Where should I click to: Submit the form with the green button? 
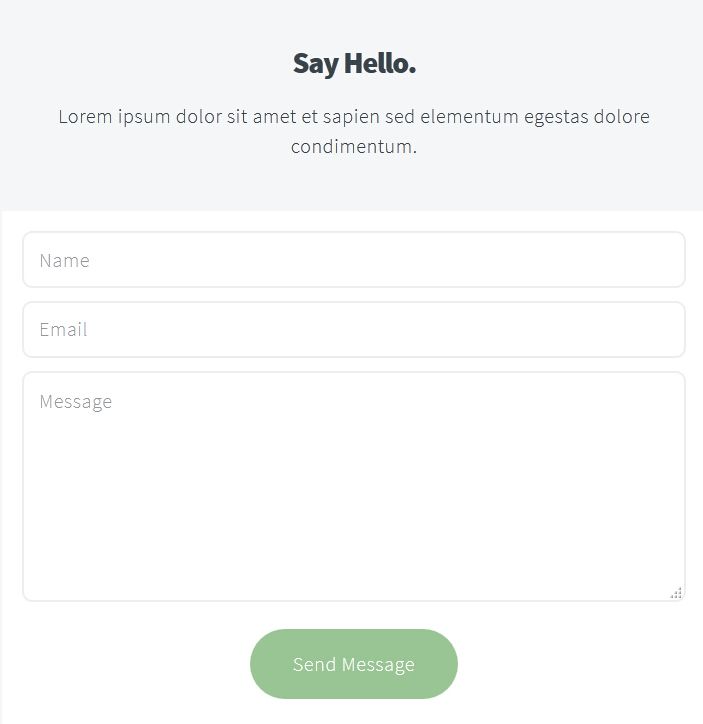[x=354, y=664]
